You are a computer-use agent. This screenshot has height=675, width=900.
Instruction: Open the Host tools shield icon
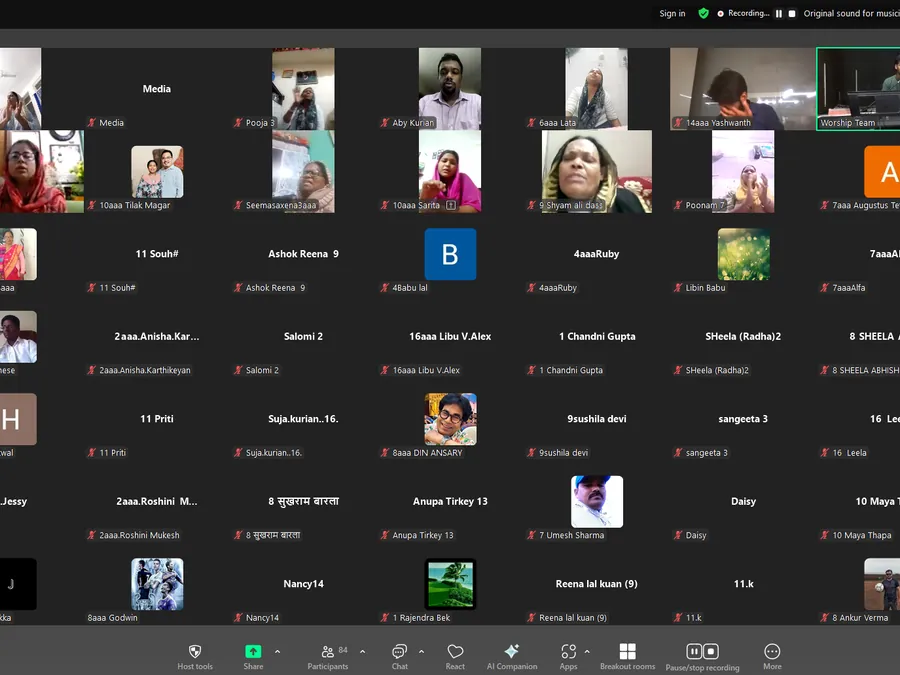[x=195, y=651]
